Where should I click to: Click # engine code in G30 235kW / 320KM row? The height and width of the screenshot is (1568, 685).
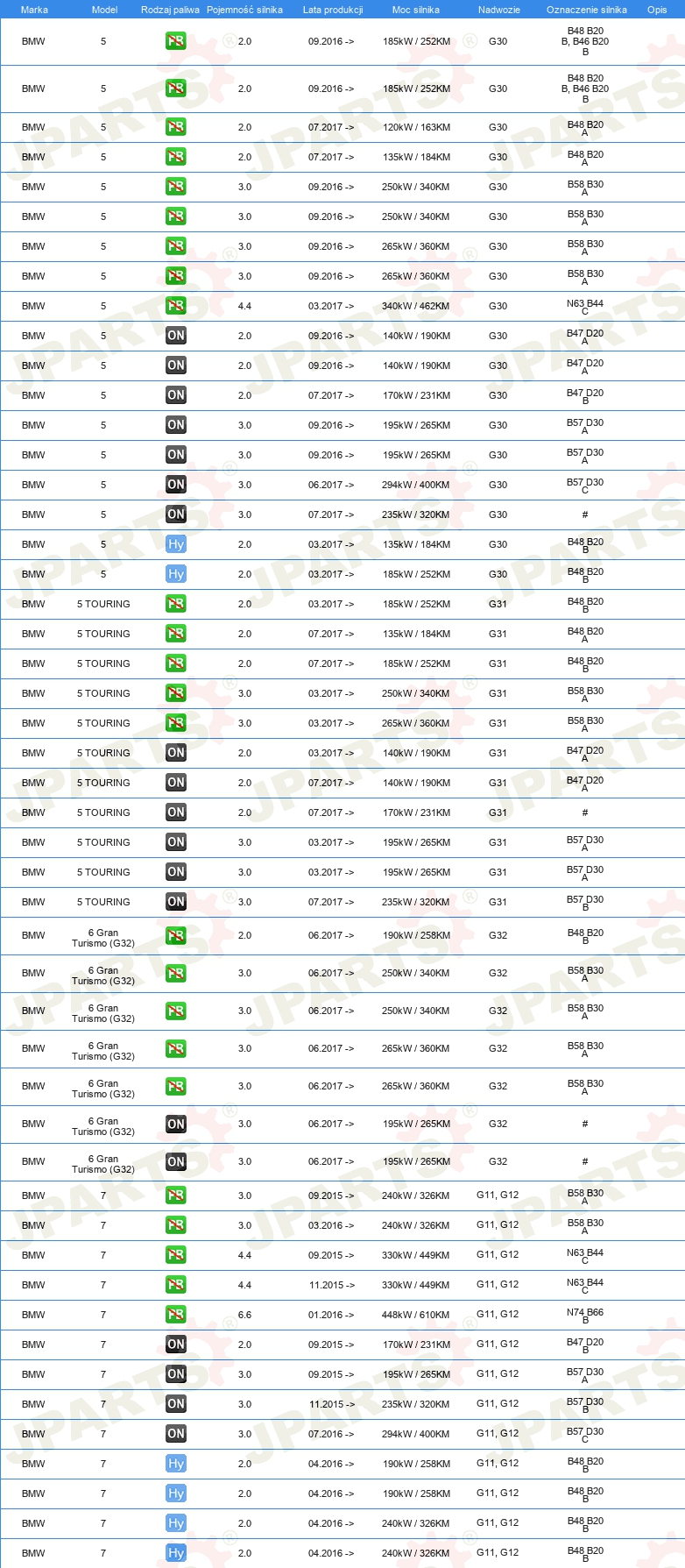coord(585,514)
